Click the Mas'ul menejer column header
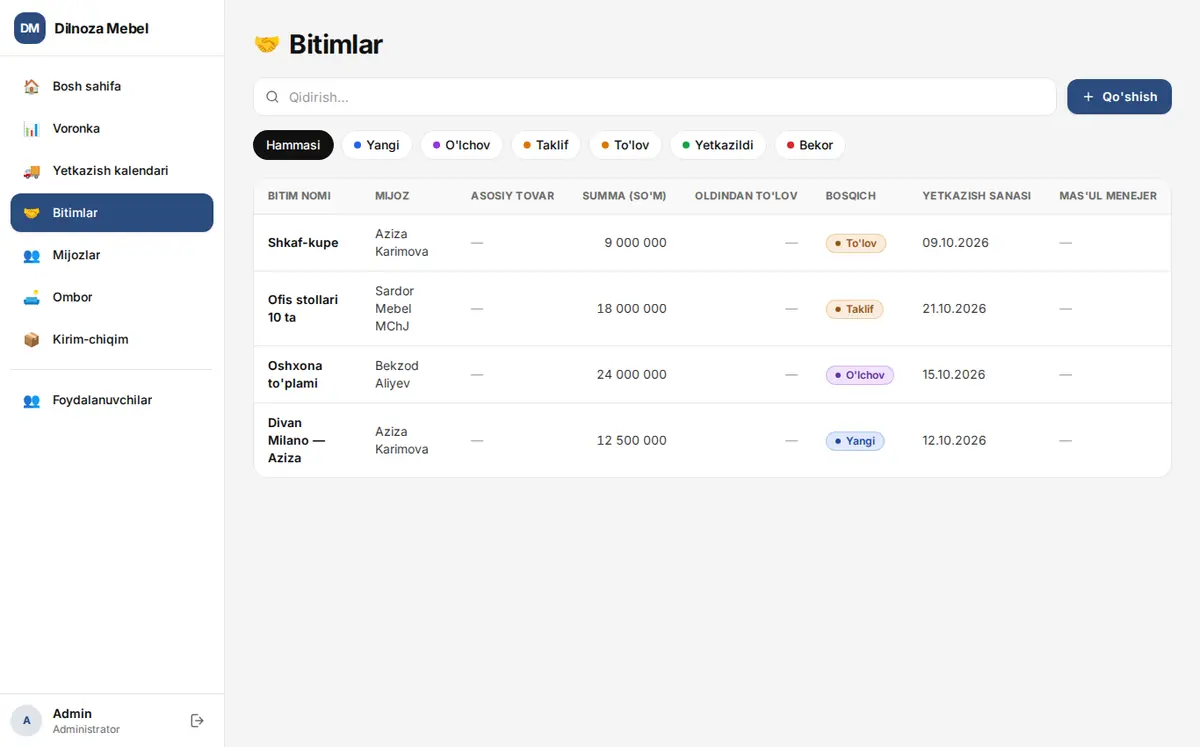 [x=1108, y=196]
